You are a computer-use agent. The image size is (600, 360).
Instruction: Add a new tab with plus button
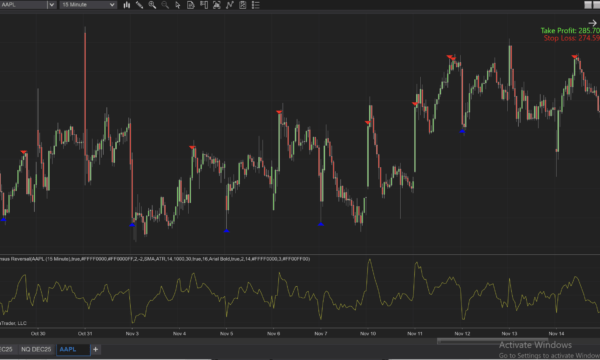click(96, 349)
